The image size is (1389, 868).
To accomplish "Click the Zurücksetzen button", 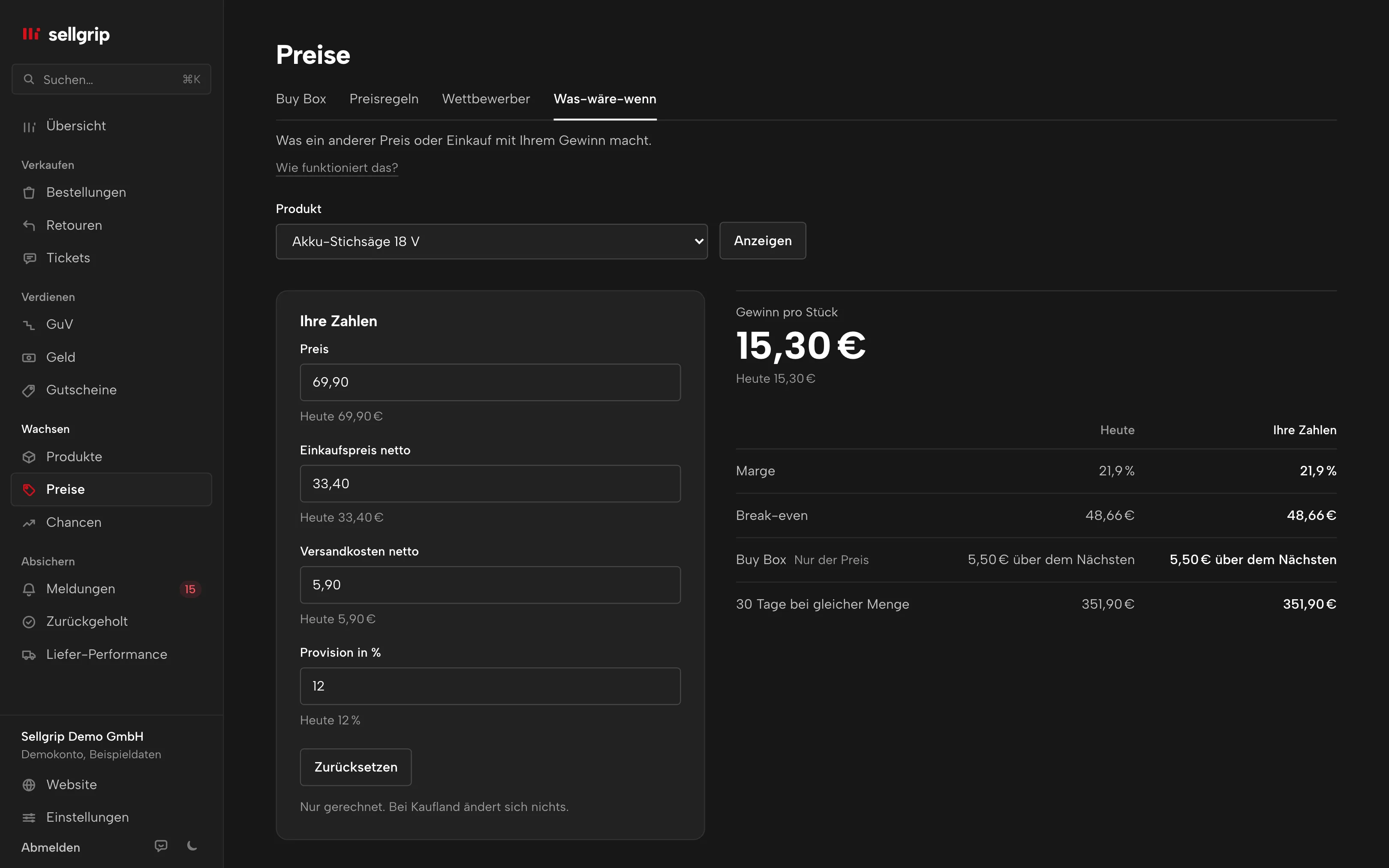I will 356,767.
